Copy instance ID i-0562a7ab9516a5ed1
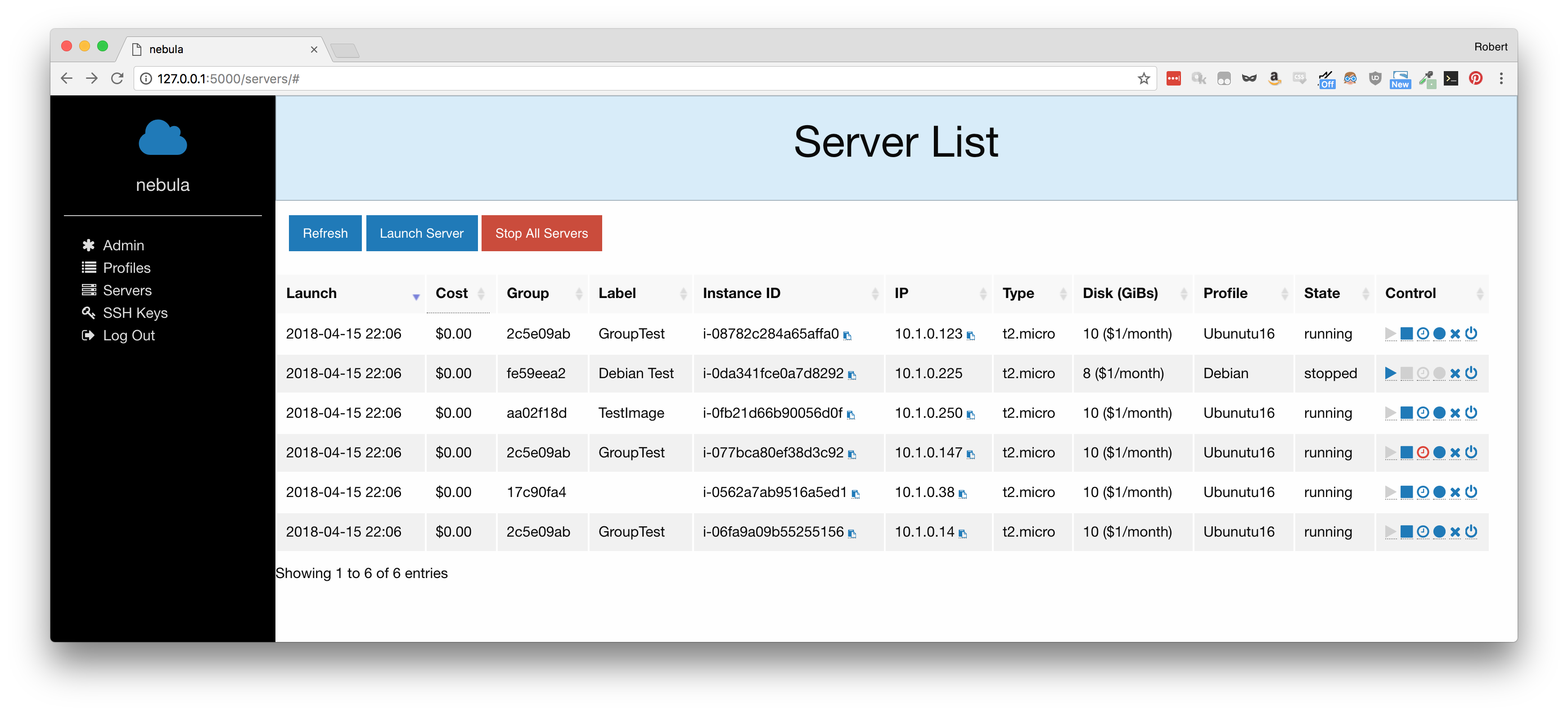The height and width of the screenshot is (714, 1568). (x=855, y=494)
